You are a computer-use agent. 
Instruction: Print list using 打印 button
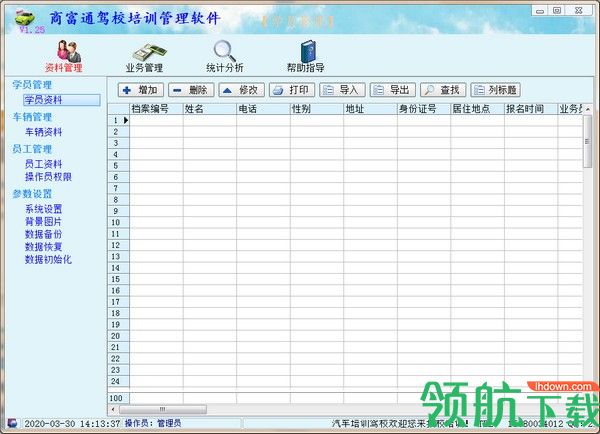pyautogui.click(x=292, y=90)
